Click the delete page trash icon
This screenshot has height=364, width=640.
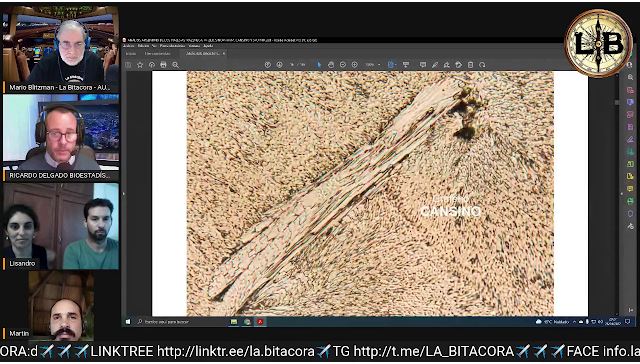pos(470,65)
